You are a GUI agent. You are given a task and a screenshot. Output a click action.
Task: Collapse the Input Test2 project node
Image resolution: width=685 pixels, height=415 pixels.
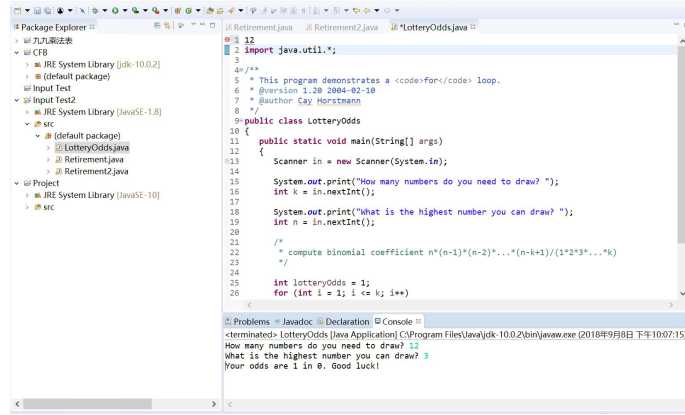pyautogui.click(x=17, y=100)
